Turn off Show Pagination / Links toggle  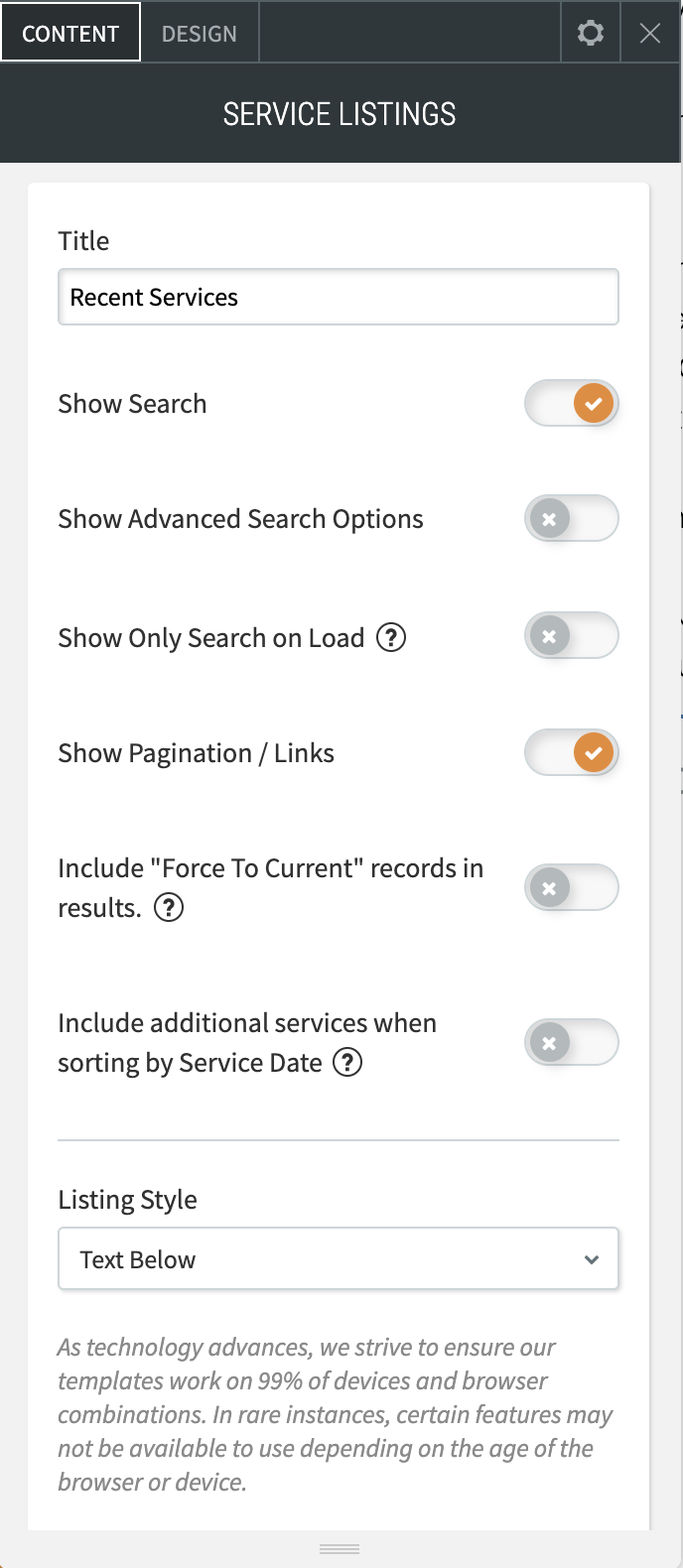[572, 752]
